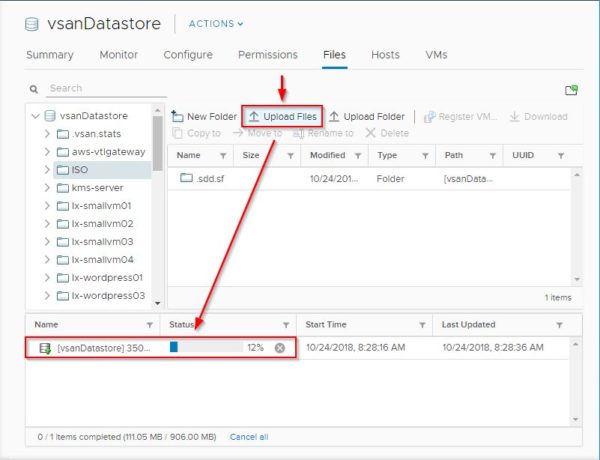Viewport: 600px width, 460px height.
Task: Select lx-smallvm01 in the tree
Action: [x=94, y=206]
